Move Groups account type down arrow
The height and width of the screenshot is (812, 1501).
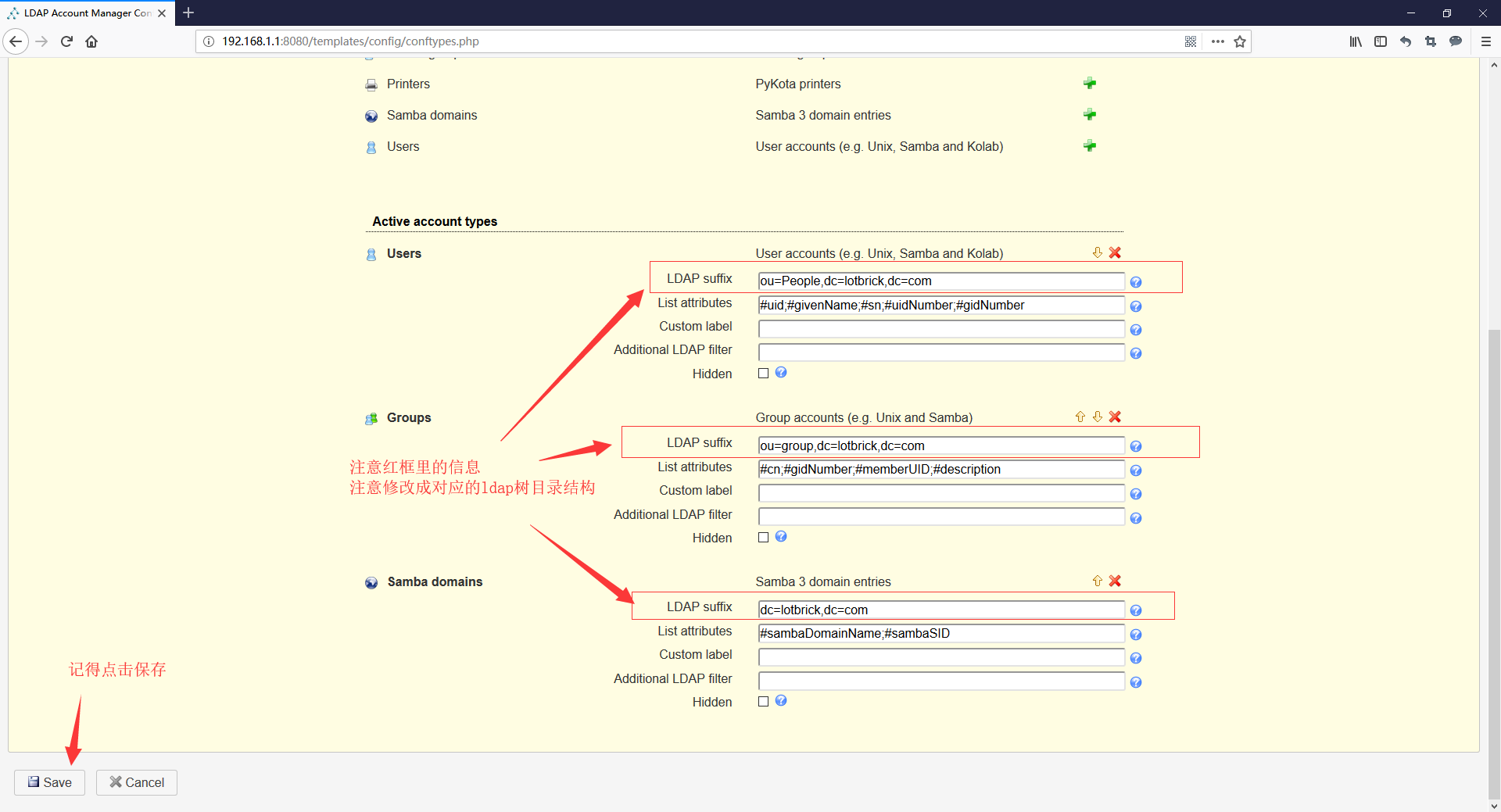click(1098, 417)
